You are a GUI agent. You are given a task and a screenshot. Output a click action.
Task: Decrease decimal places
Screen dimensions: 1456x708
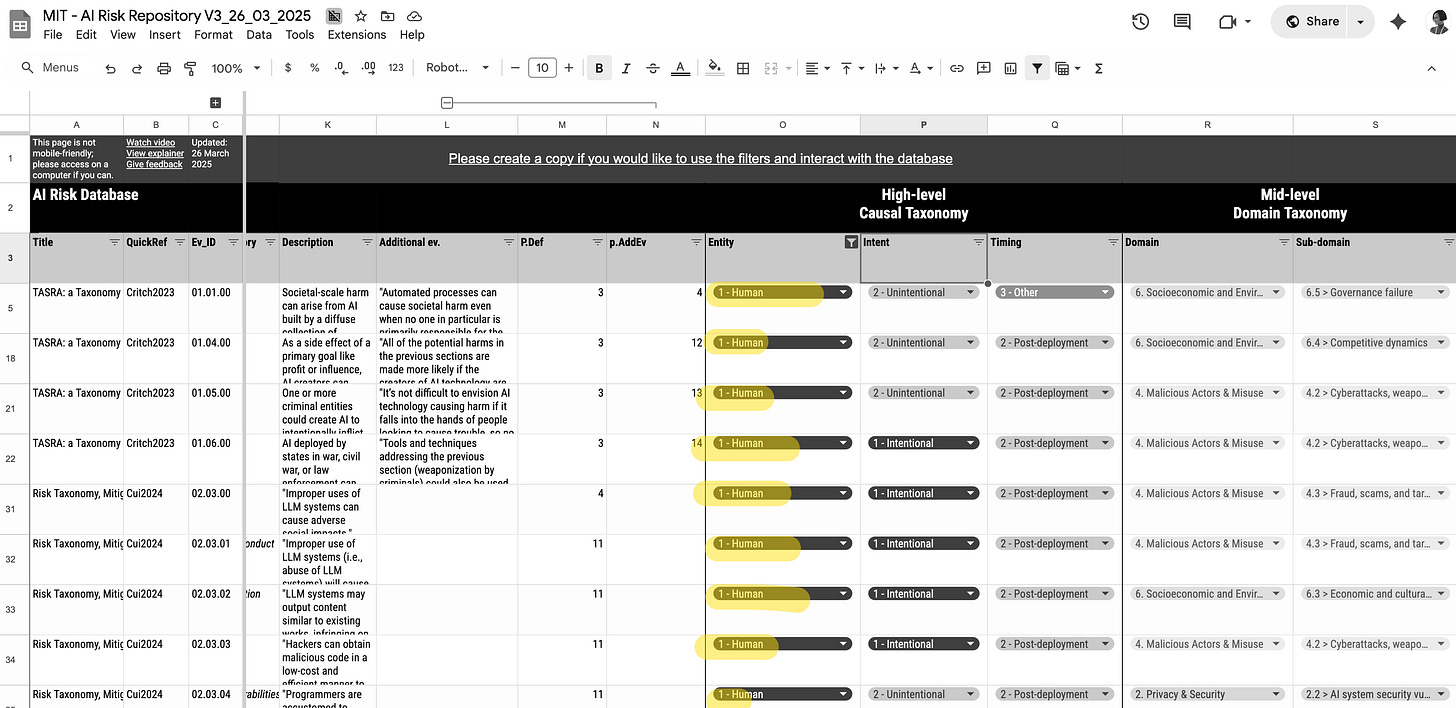click(x=341, y=68)
